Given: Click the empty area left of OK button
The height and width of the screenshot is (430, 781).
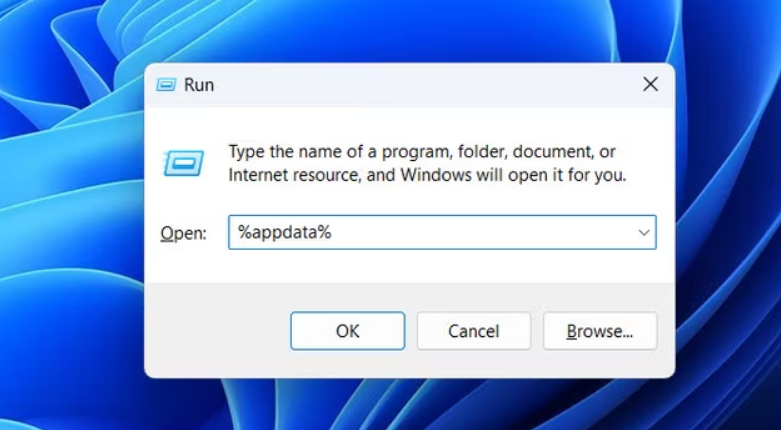Looking at the screenshot, I should tap(215, 331).
